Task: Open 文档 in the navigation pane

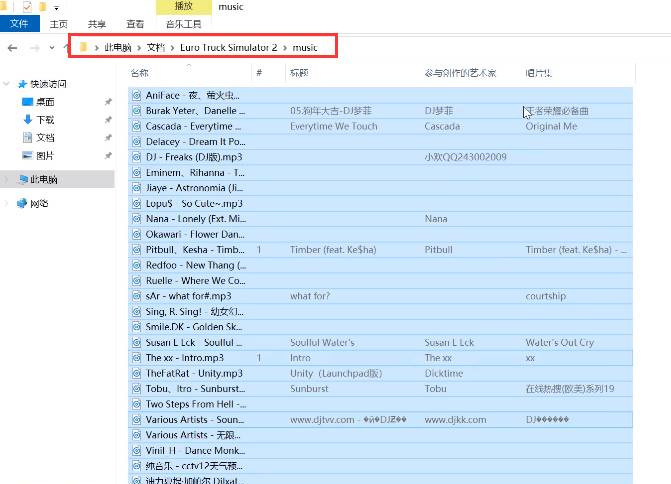Action: pos(45,138)
